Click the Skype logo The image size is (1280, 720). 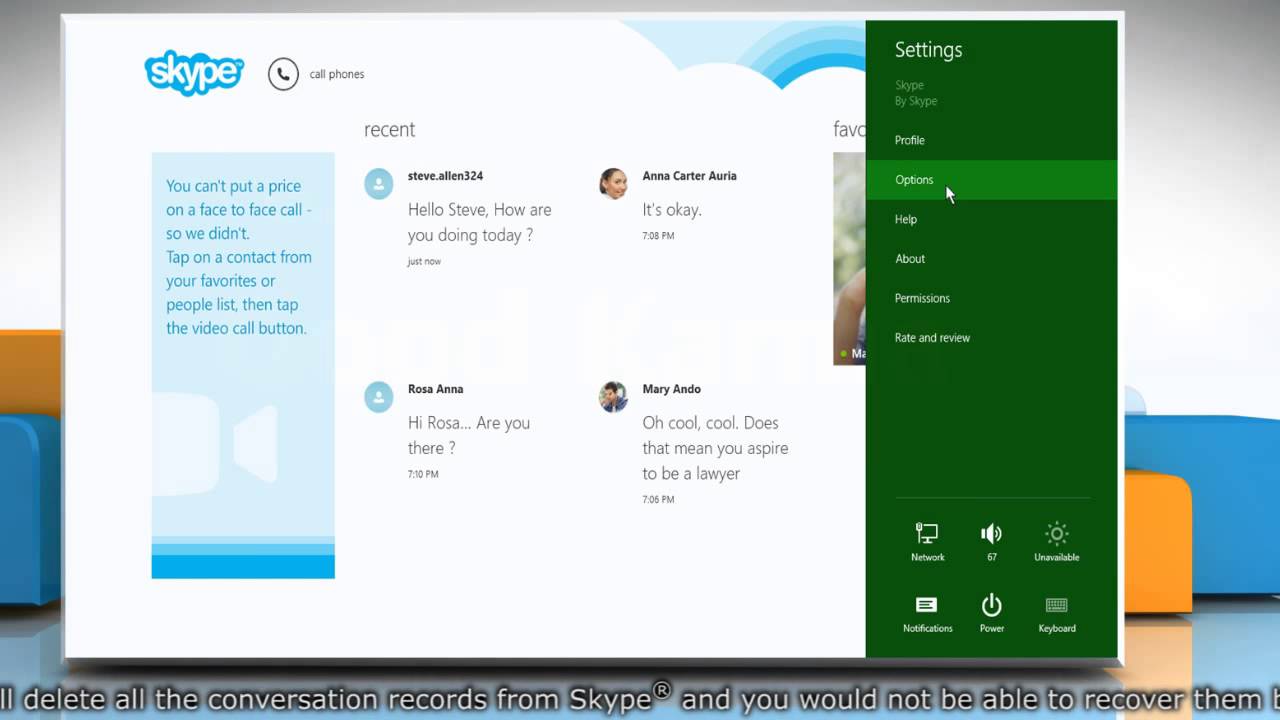[x=194, y=73]
